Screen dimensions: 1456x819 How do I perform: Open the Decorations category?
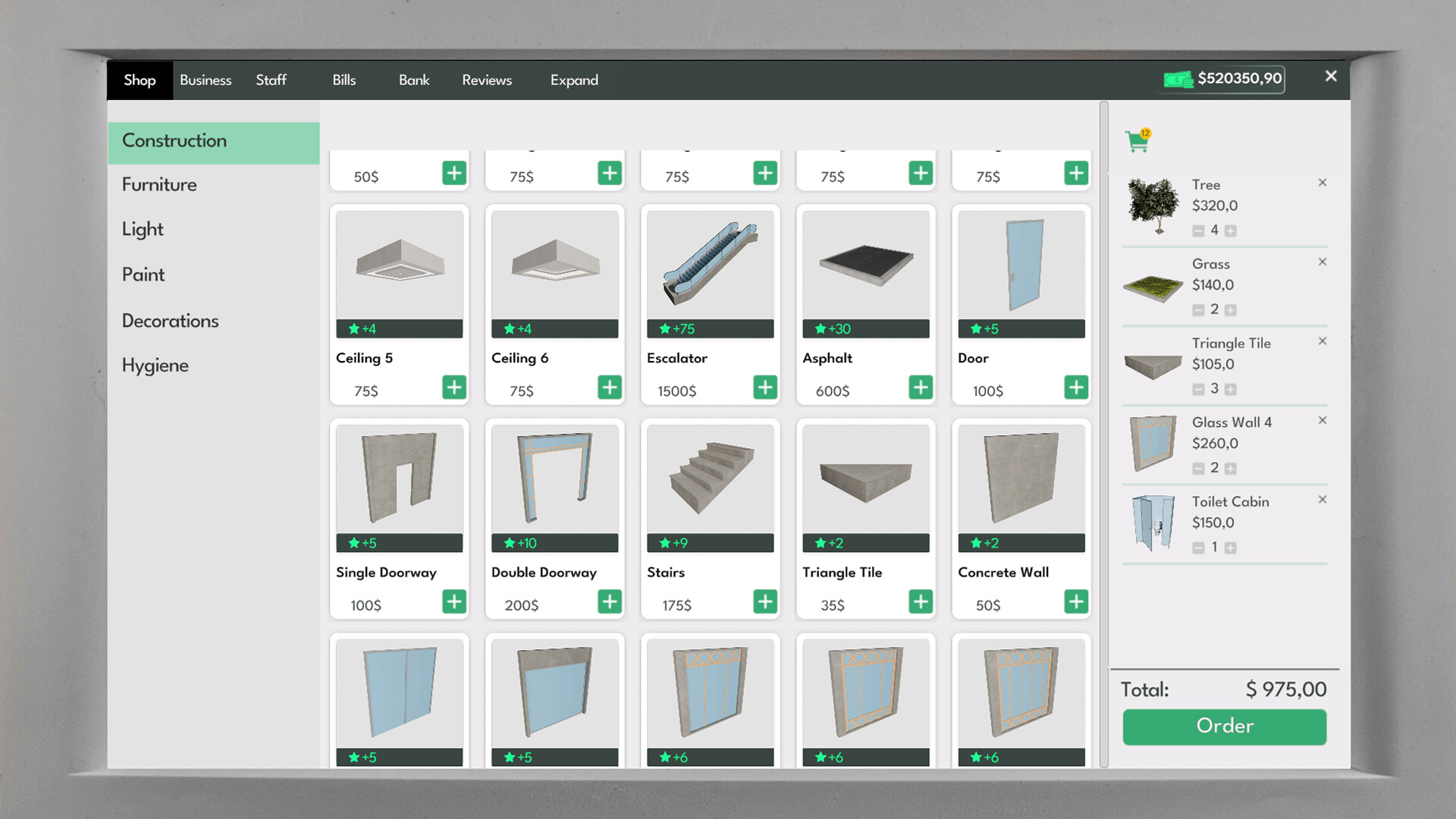(171, 320)
